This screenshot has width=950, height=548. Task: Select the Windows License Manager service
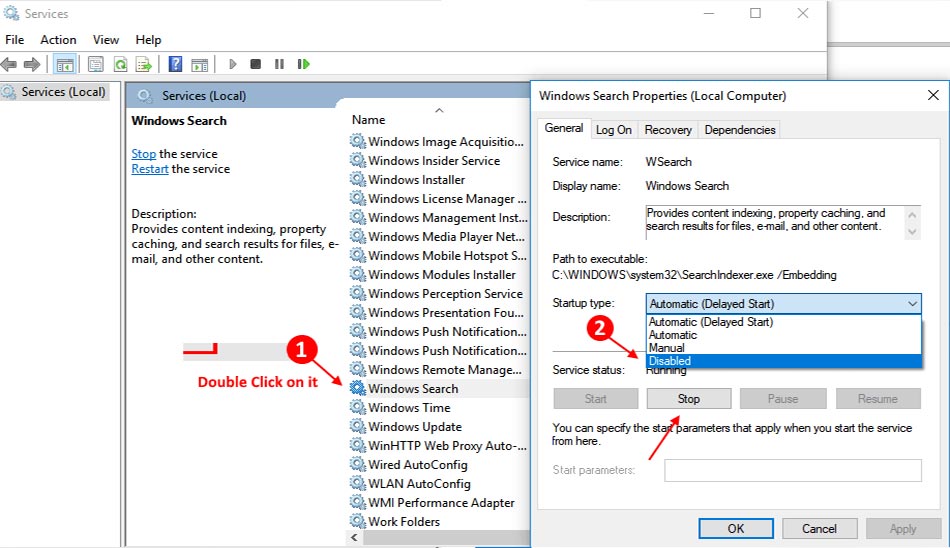[x=447, y=198]
